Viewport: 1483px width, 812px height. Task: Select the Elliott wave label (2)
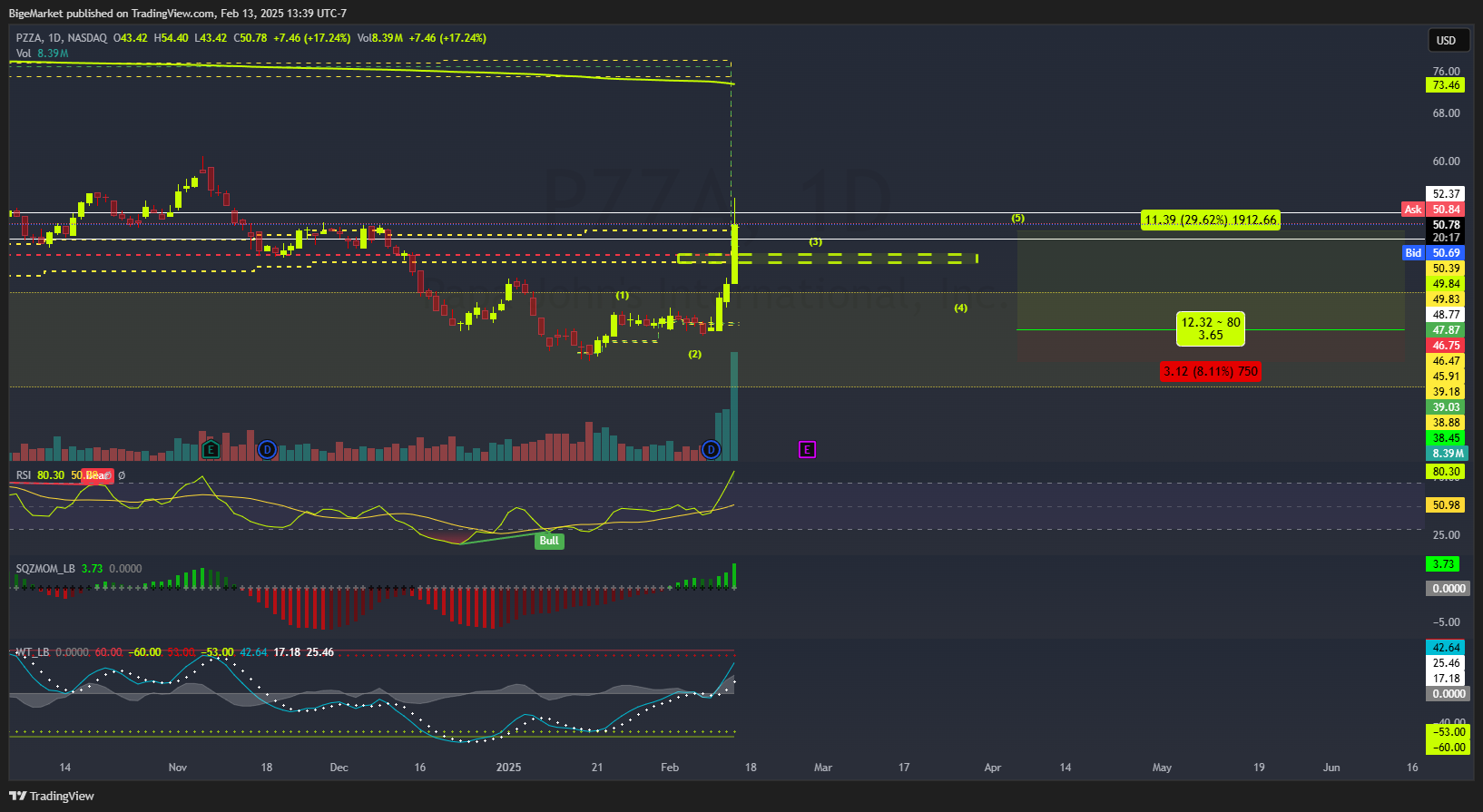[695, 355]
